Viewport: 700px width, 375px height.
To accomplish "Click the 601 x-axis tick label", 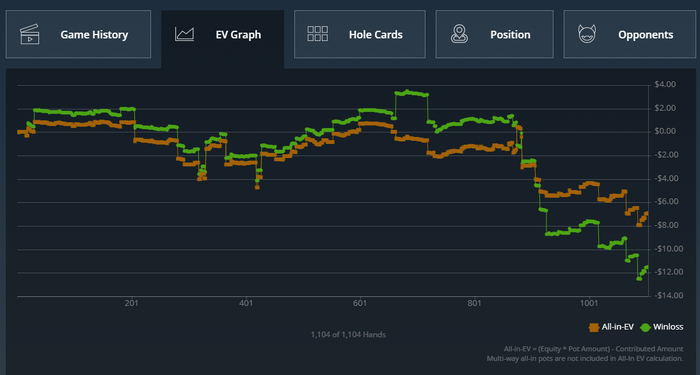I will click(360, 304).
